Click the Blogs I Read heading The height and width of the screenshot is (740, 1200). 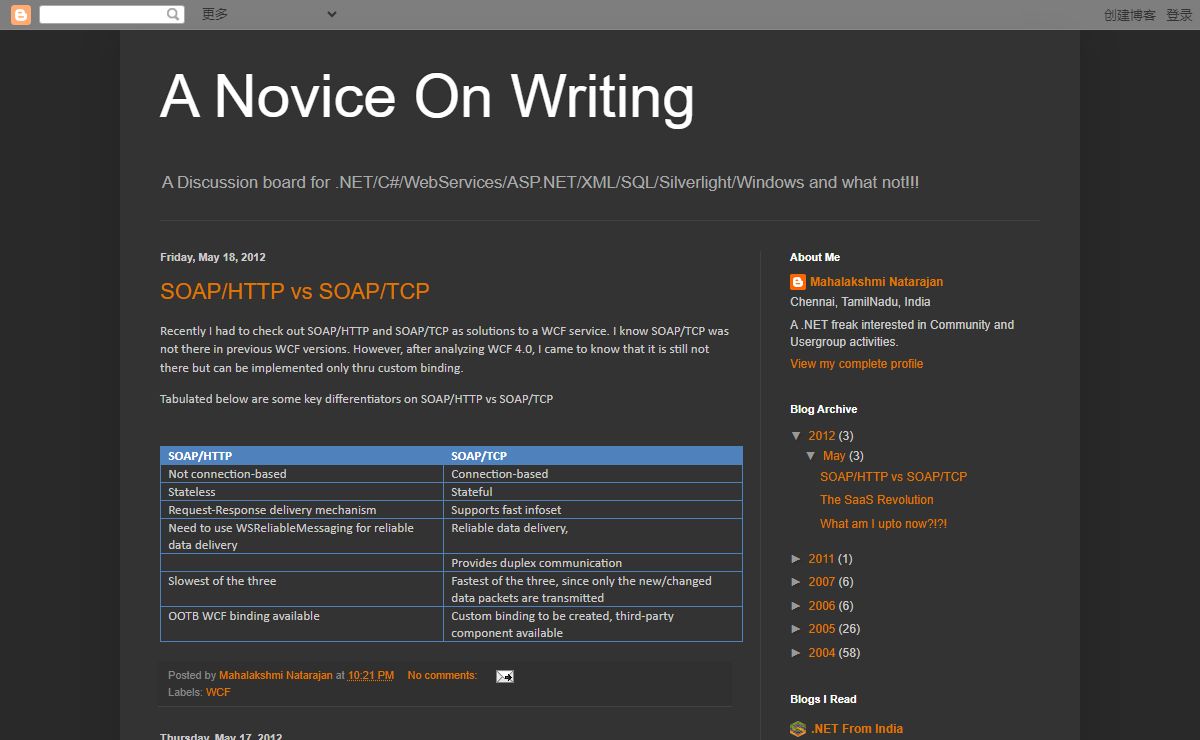tap(823, 699)
